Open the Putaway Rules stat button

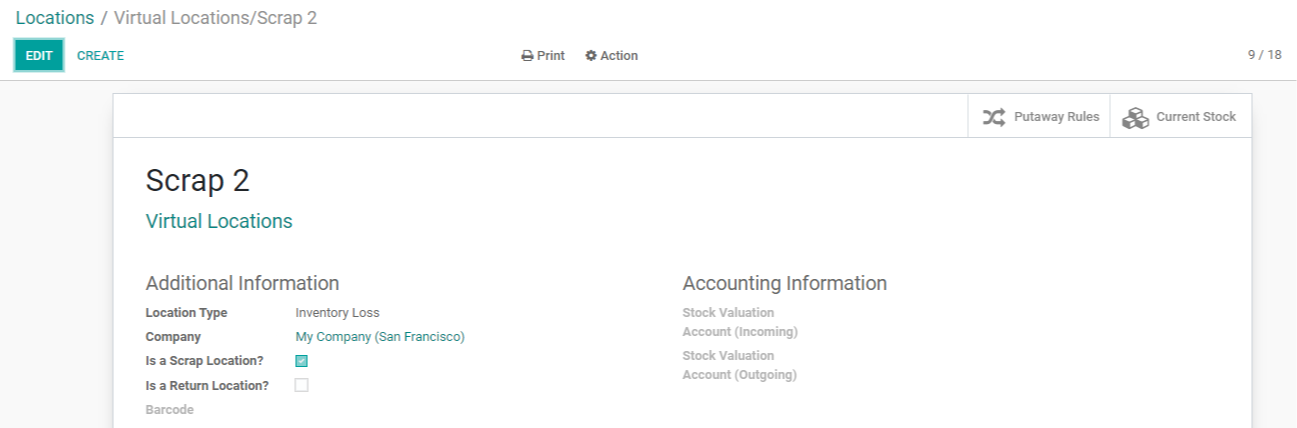point(1039,117)
